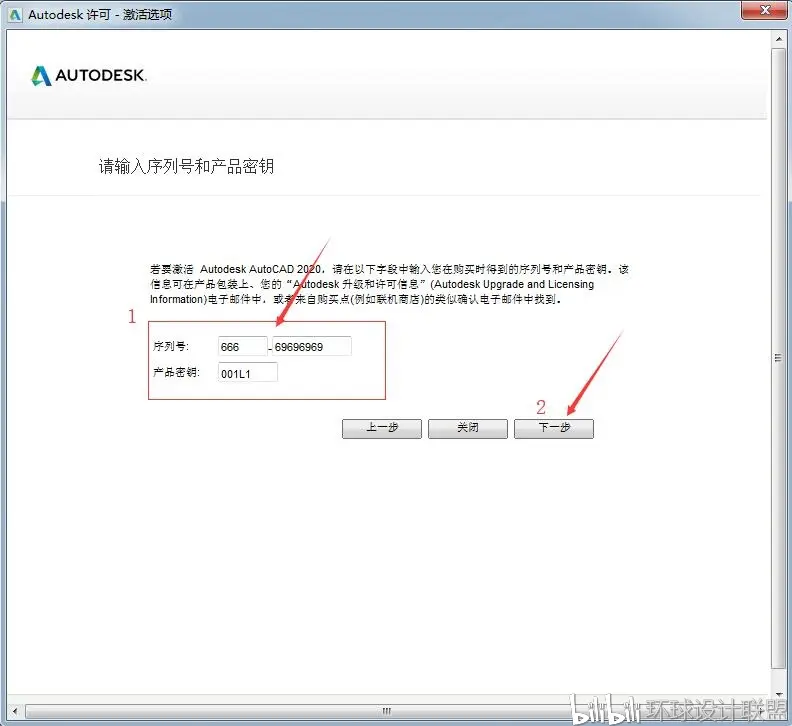Click the vertical scrollbar thumb

click(x=778, y=358)
